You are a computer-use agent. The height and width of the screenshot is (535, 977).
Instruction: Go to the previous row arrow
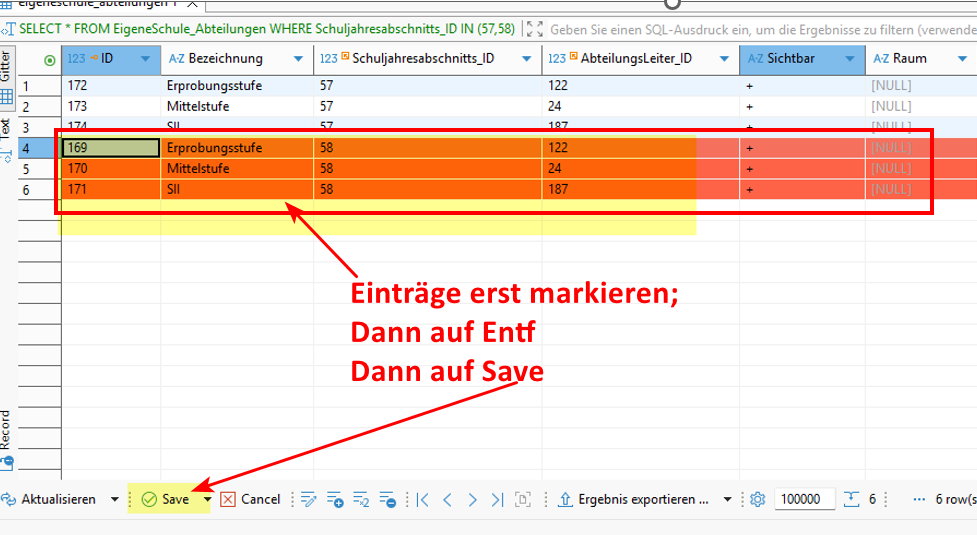coord(447,499)
